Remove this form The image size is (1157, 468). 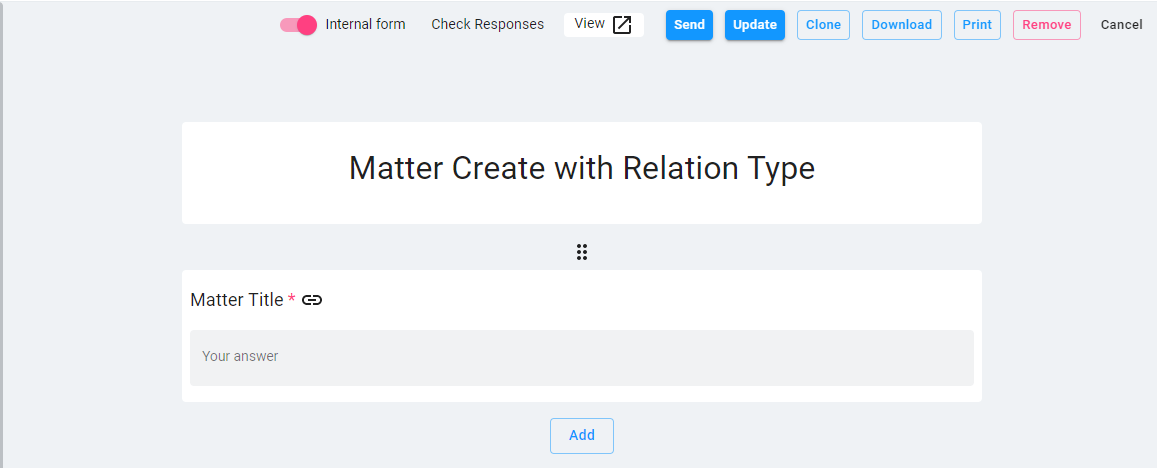[1046, 25]
